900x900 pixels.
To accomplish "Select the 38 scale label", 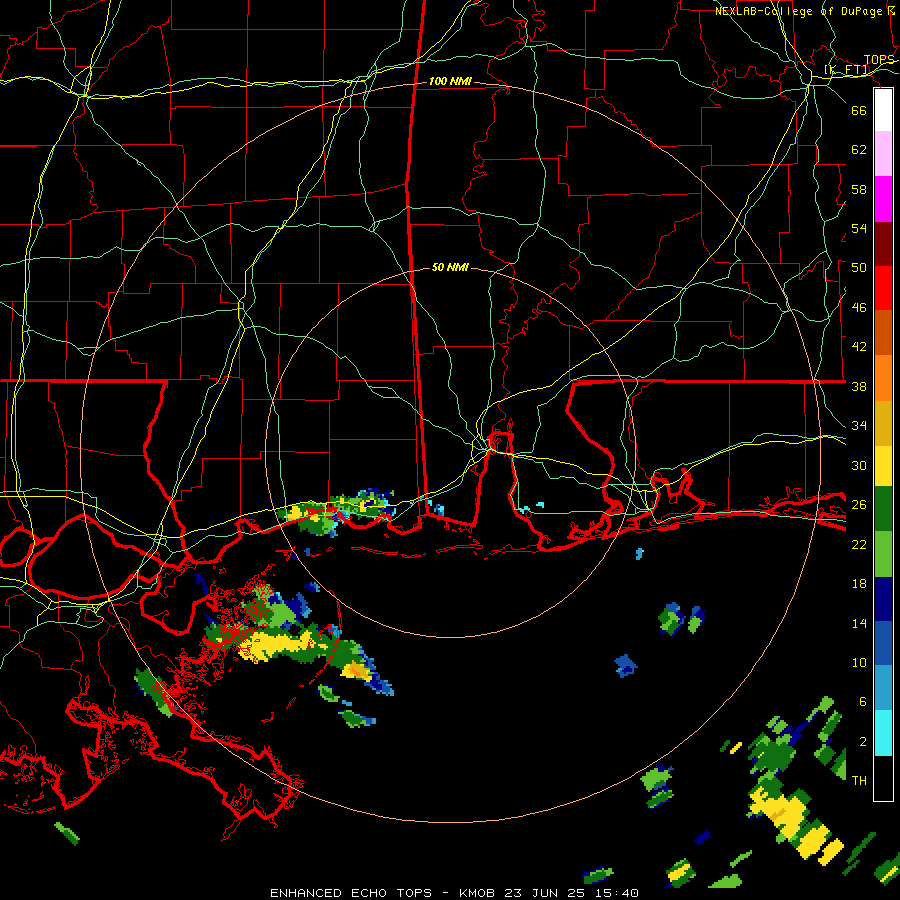I will (859, 386).
